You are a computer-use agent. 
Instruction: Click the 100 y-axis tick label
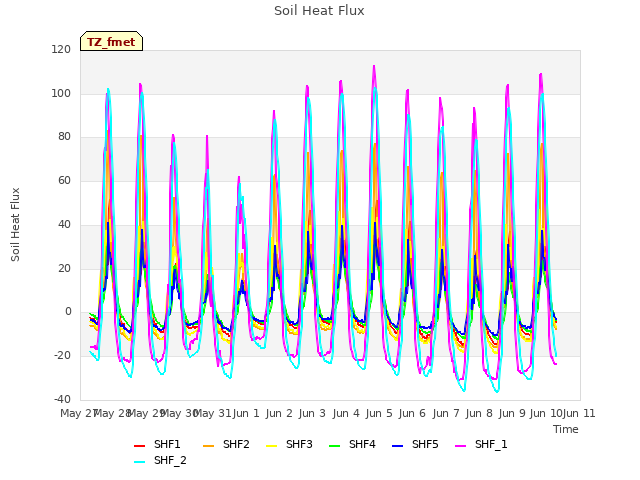click(61, 93)
